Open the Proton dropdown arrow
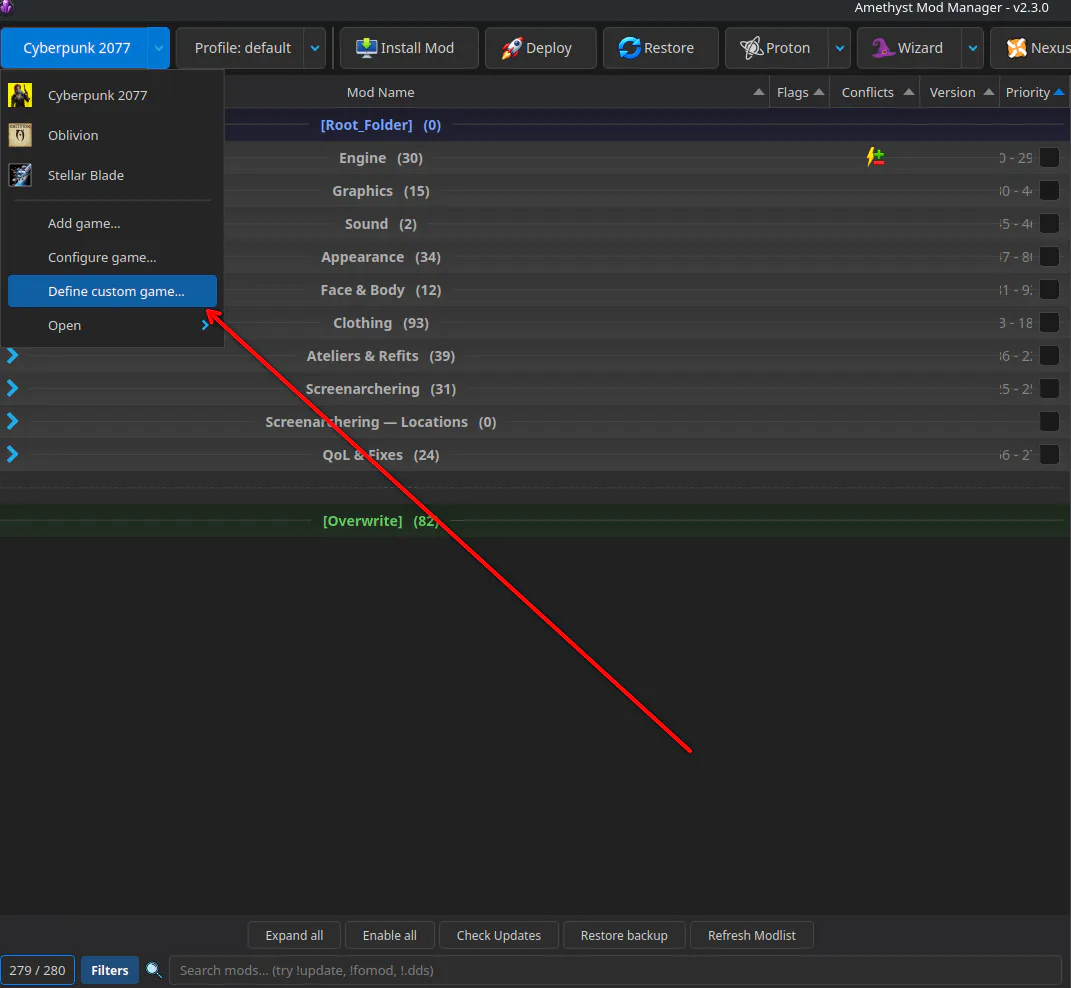Screen dimensions: 1071x988 click(839, 48)
